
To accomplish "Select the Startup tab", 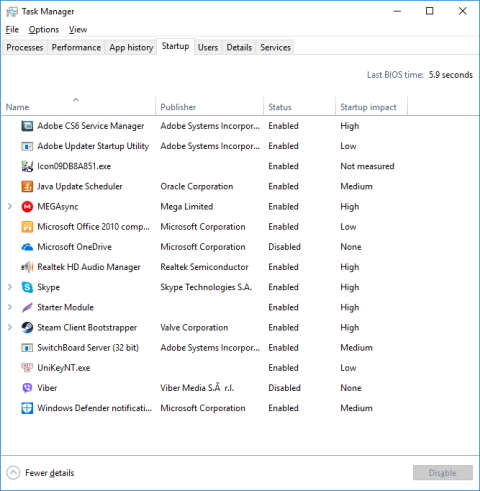I will coord(175,46).
